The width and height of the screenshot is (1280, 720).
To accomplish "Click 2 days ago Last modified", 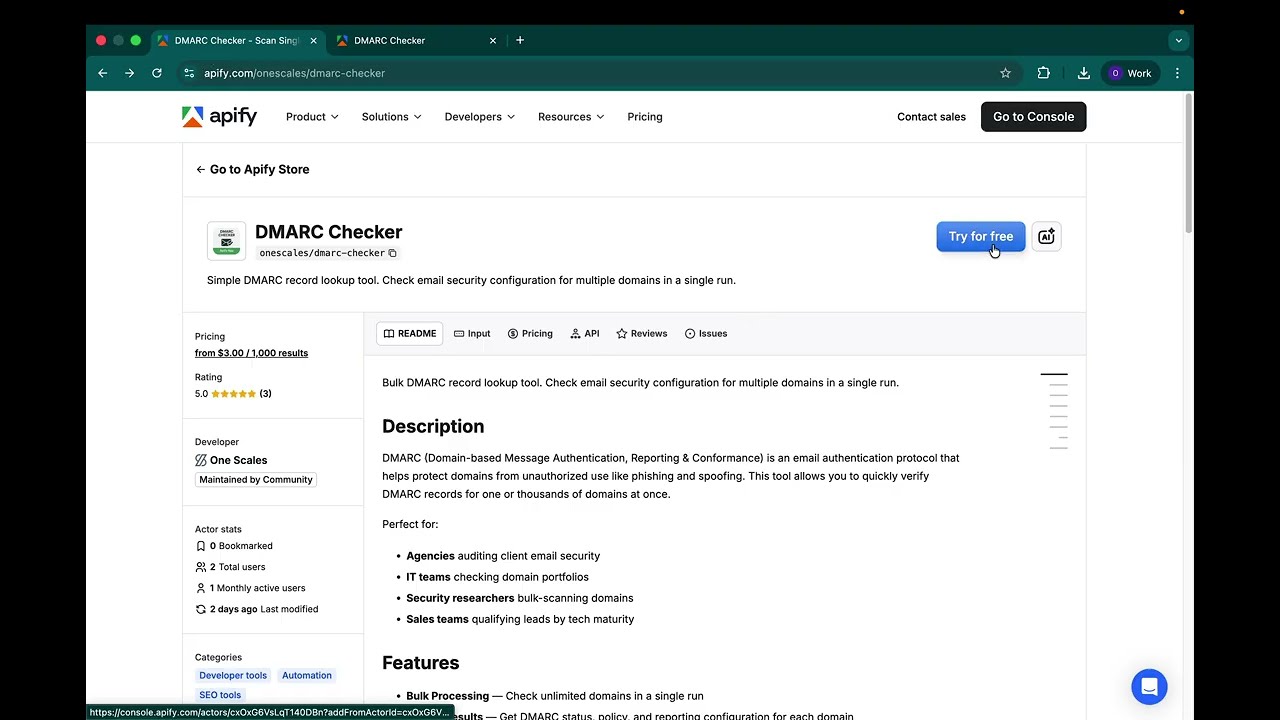I will (x=256, y=609).
